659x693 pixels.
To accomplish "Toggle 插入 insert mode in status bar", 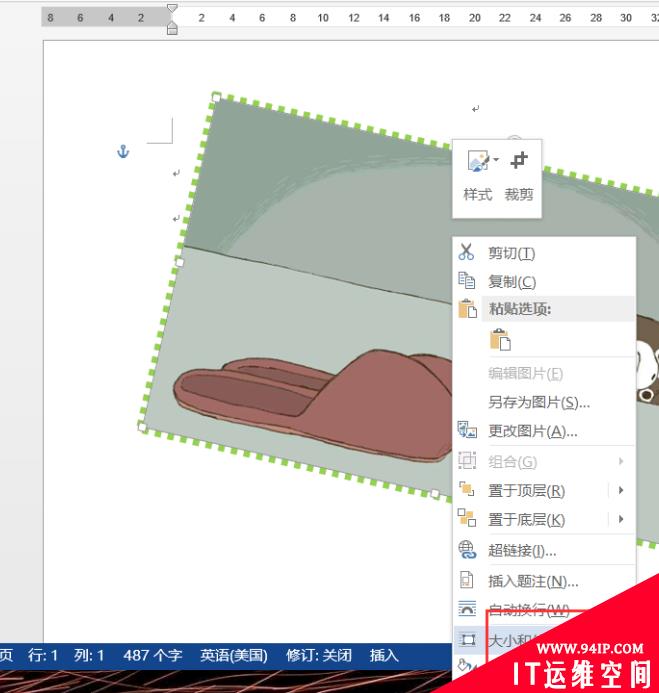I will (x=384, y=655).
